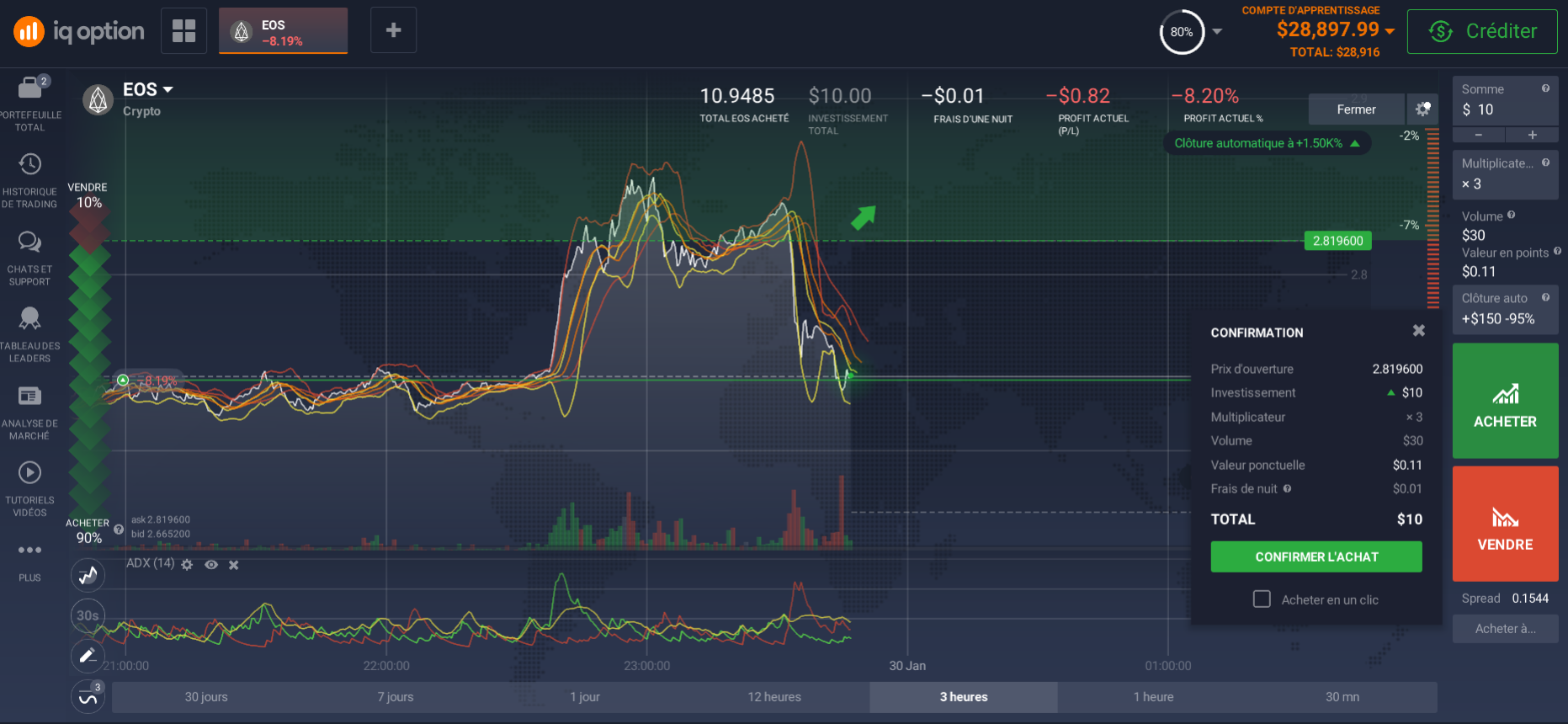1568x724 pixels.
Task: Click the Somme help icon
Action: tap(1545, 88)
